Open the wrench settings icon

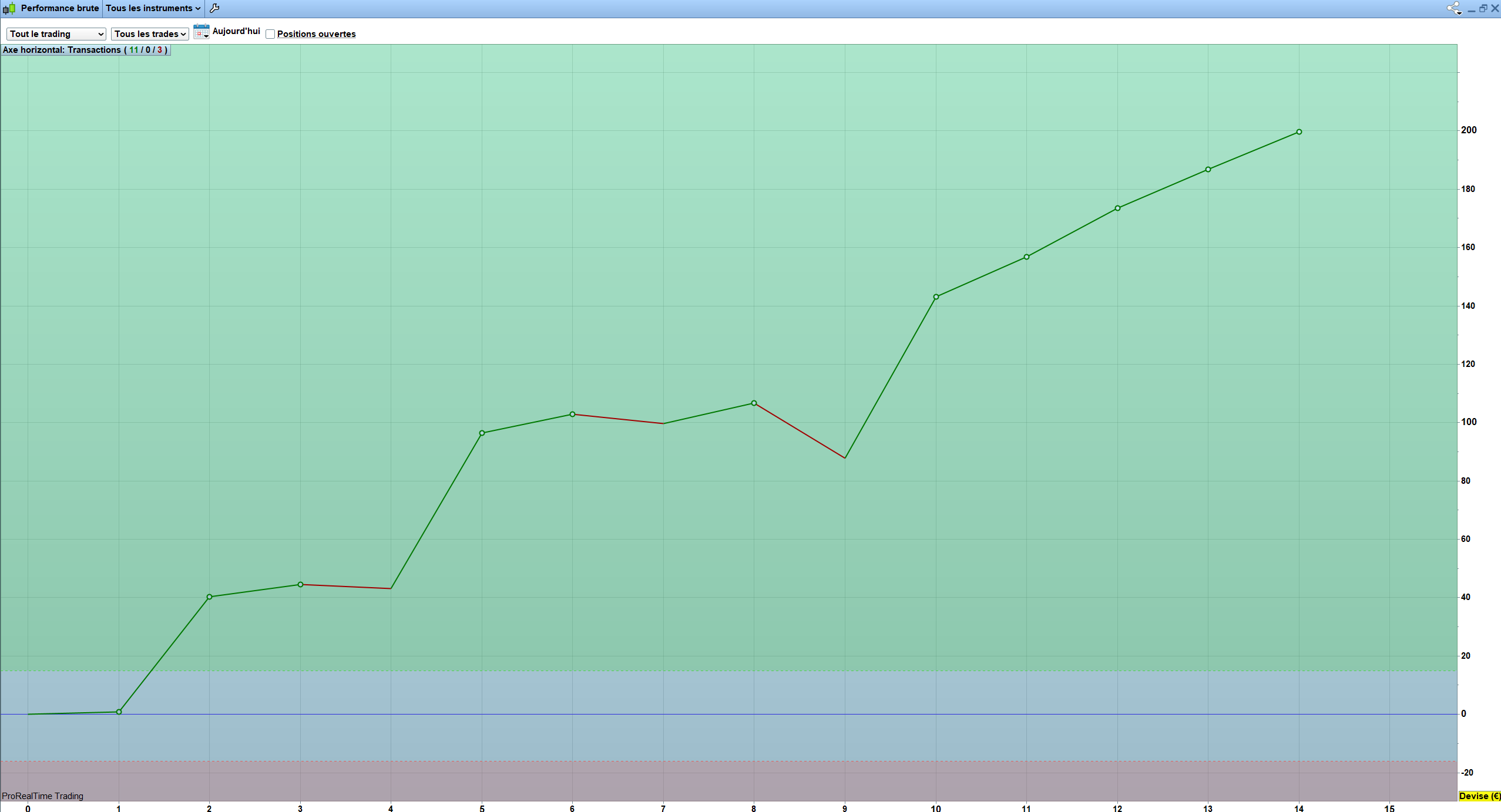pos(214,8)
